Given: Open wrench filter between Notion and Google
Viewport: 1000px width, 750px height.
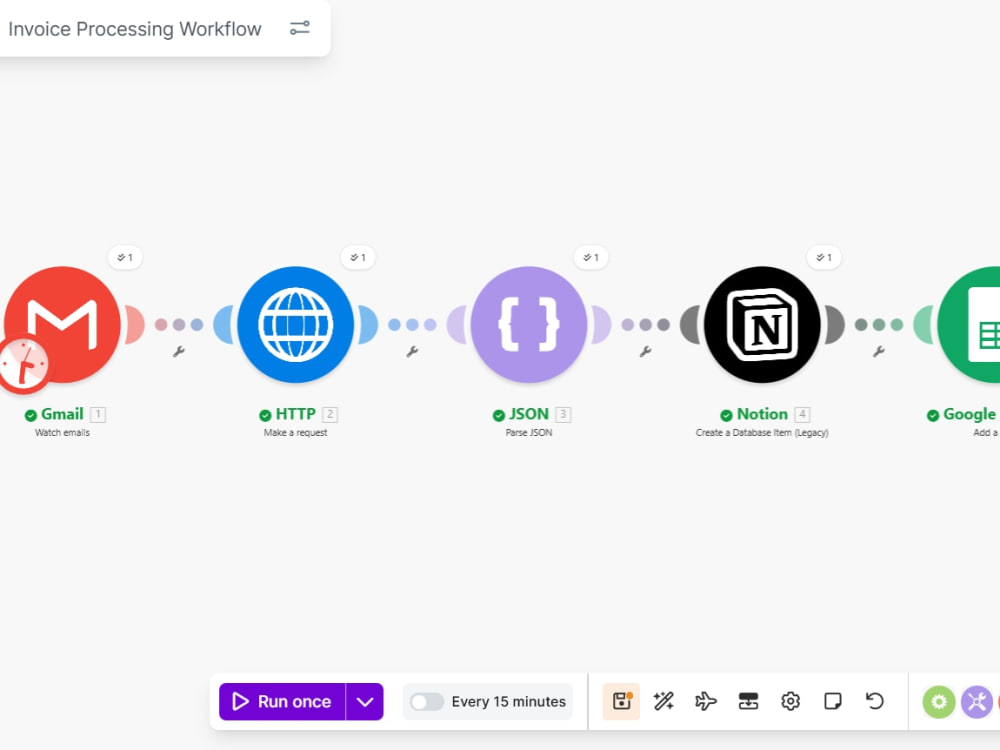Looking at the screenshot, I should pos(879,351).
